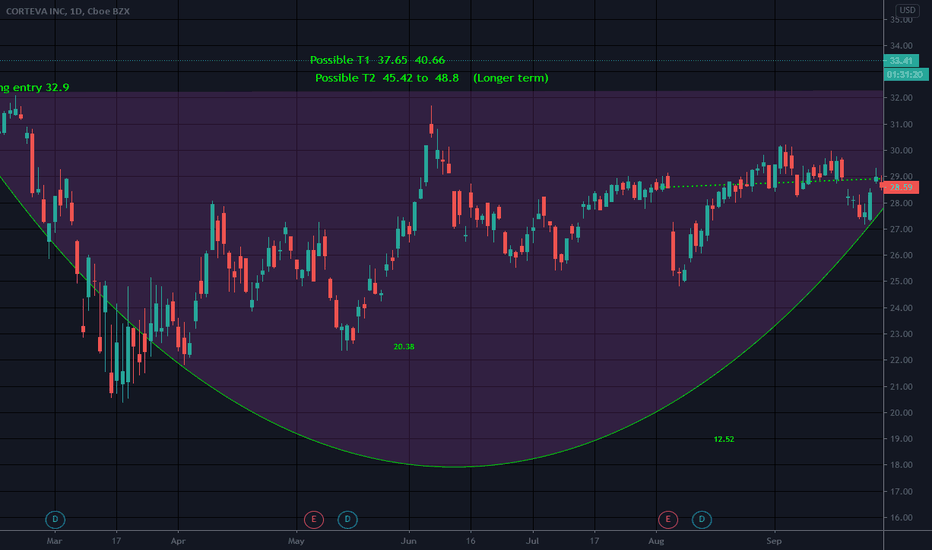The image size is (932, 550).
Task: Click the CORTEVA INC, 1D chart title
Action: point(68,11)
